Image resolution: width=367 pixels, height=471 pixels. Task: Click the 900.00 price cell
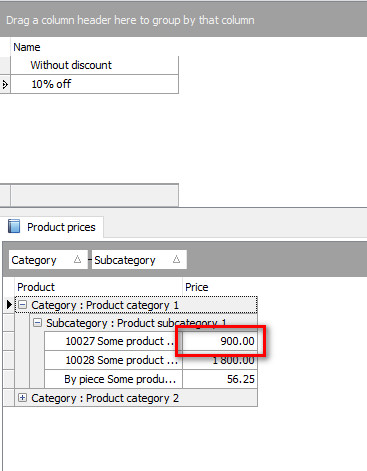click(x=220, y=341)
